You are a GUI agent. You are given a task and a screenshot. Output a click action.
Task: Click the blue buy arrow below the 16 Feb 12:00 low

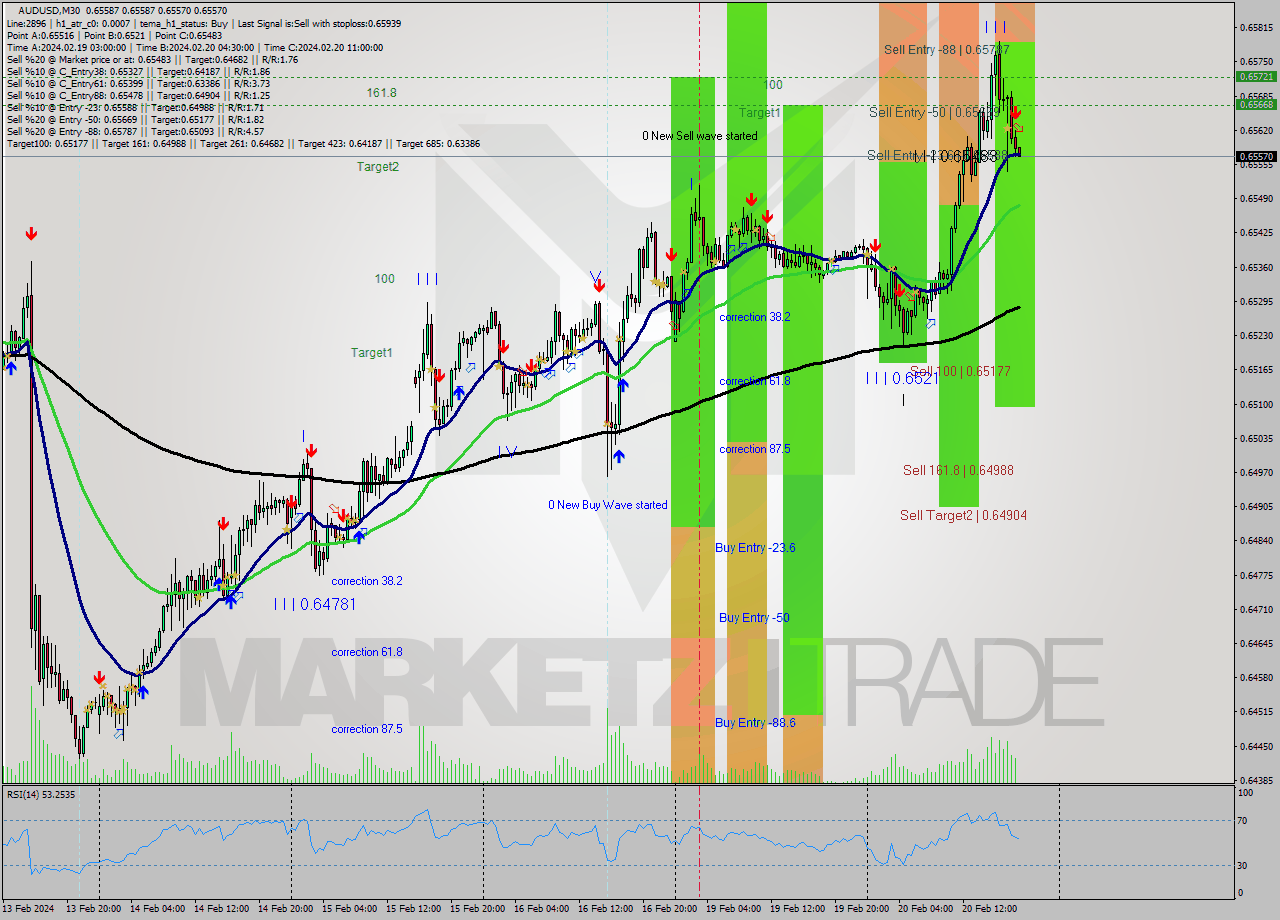tap(619, 456)
